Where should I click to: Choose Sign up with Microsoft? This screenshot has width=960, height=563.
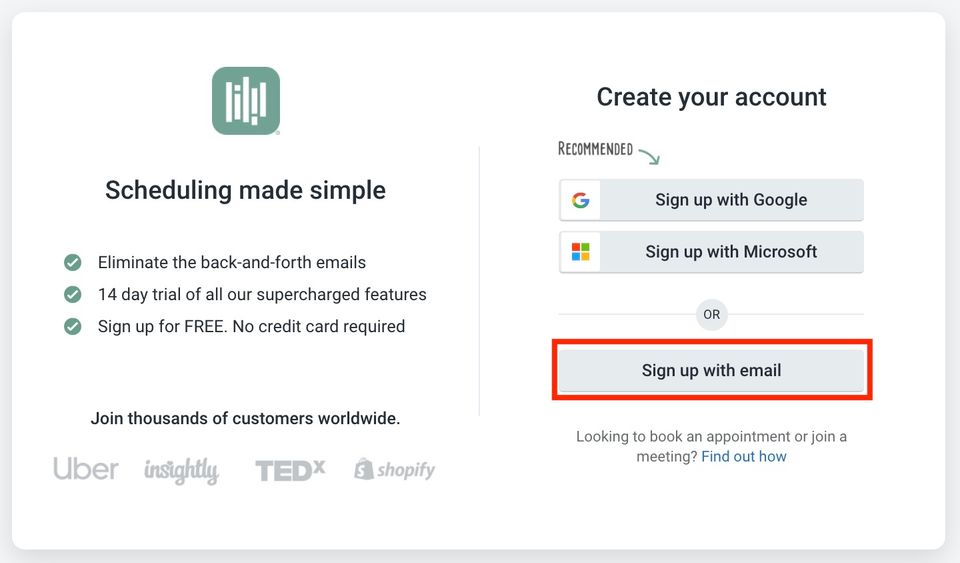tap(711, 252)
